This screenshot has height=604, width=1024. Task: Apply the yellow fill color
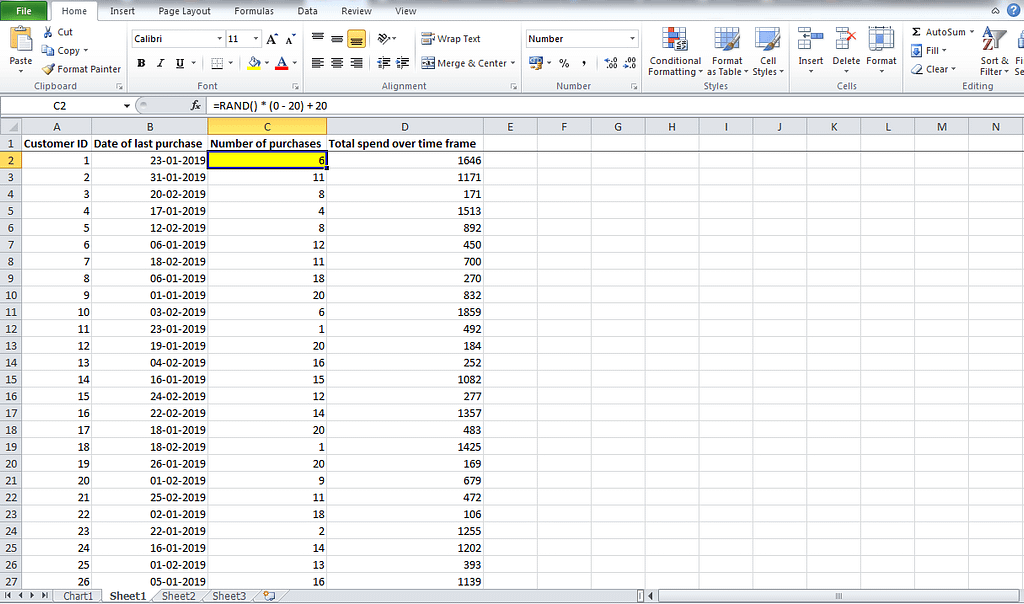pyautogui.click(x=254, y=63)
